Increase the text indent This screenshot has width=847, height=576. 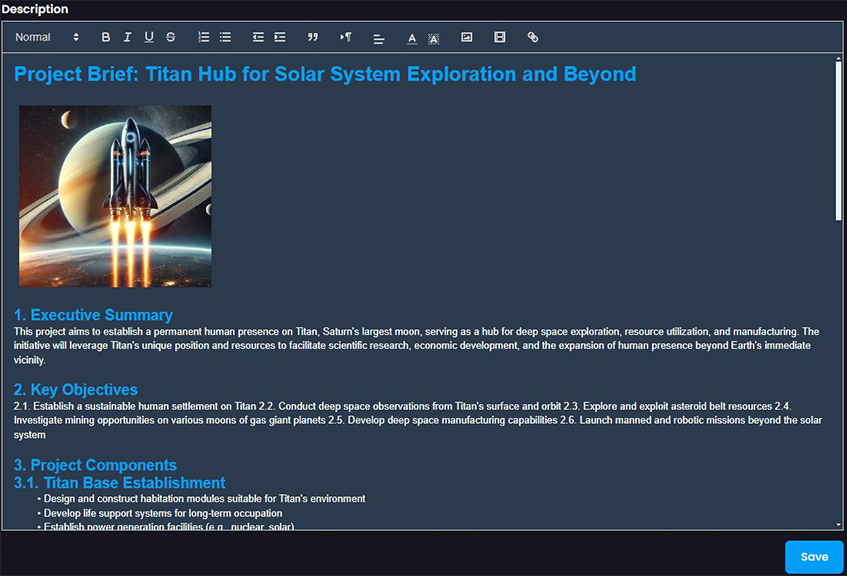point(280,37)
